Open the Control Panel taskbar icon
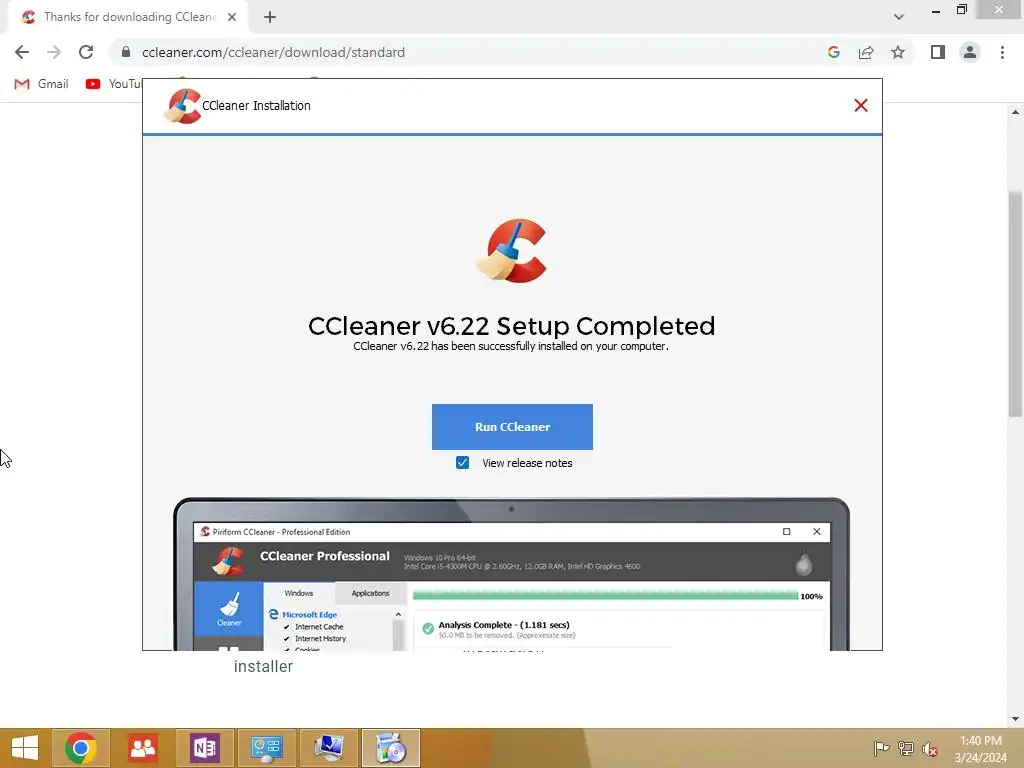1024x768 pixels. pyautogui.click(x=266, y=748)
